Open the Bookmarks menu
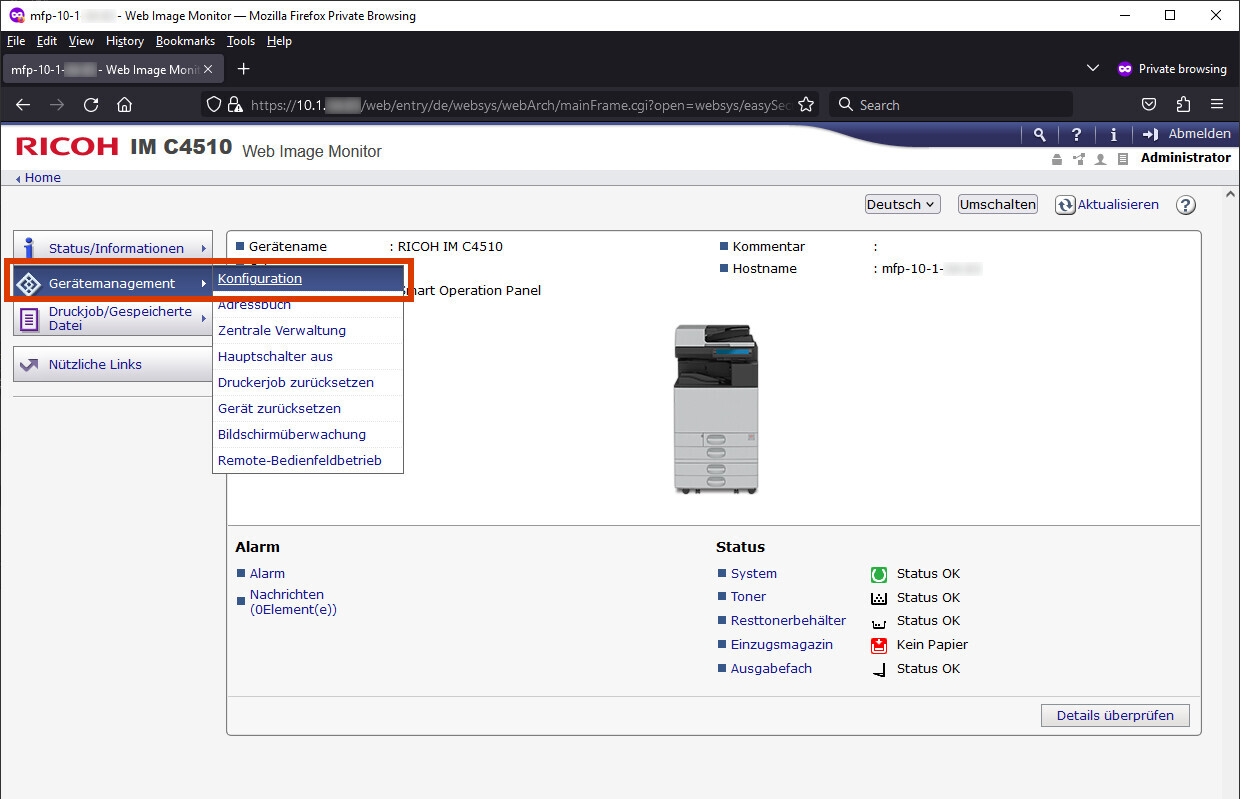 pyautogui.click(x=185, y=41)
